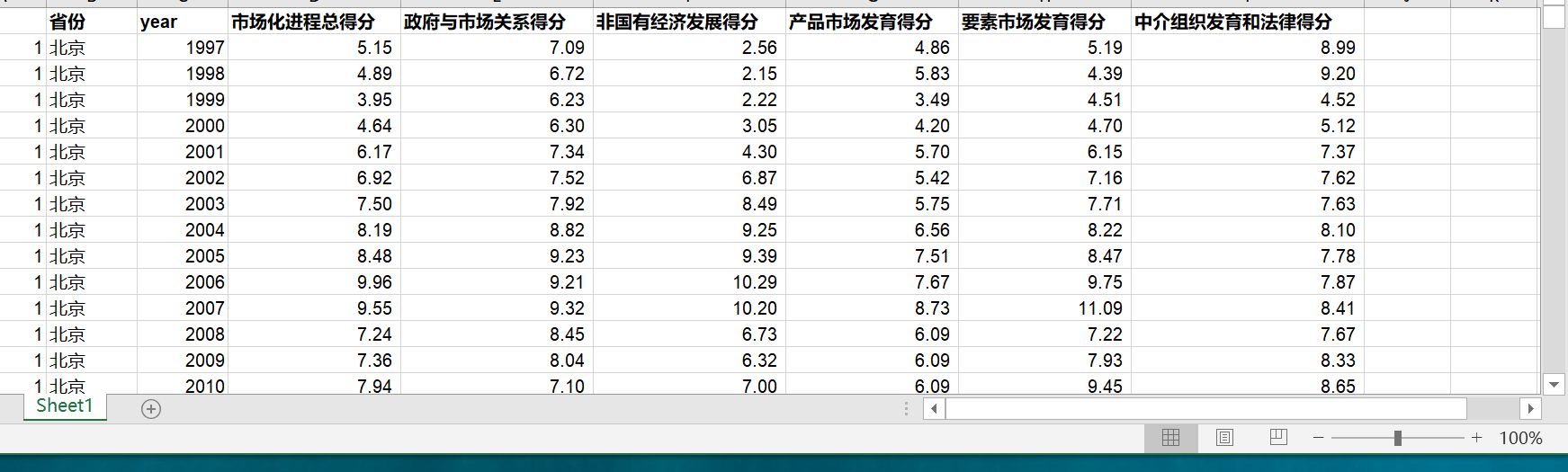
Task: Select year cell 2008
Action: [183, 334]
